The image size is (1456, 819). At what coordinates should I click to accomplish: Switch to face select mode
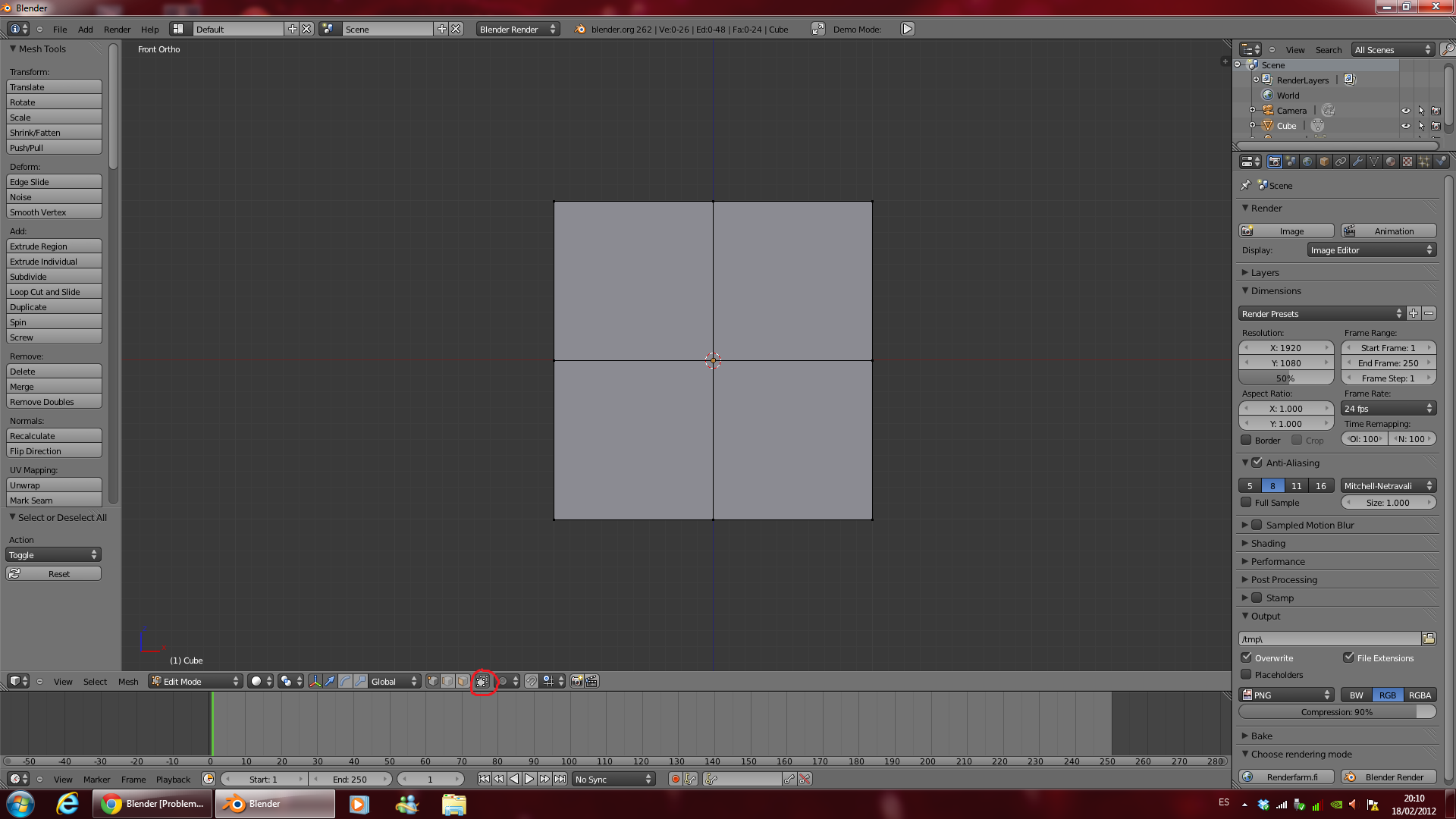coord(463,681)
